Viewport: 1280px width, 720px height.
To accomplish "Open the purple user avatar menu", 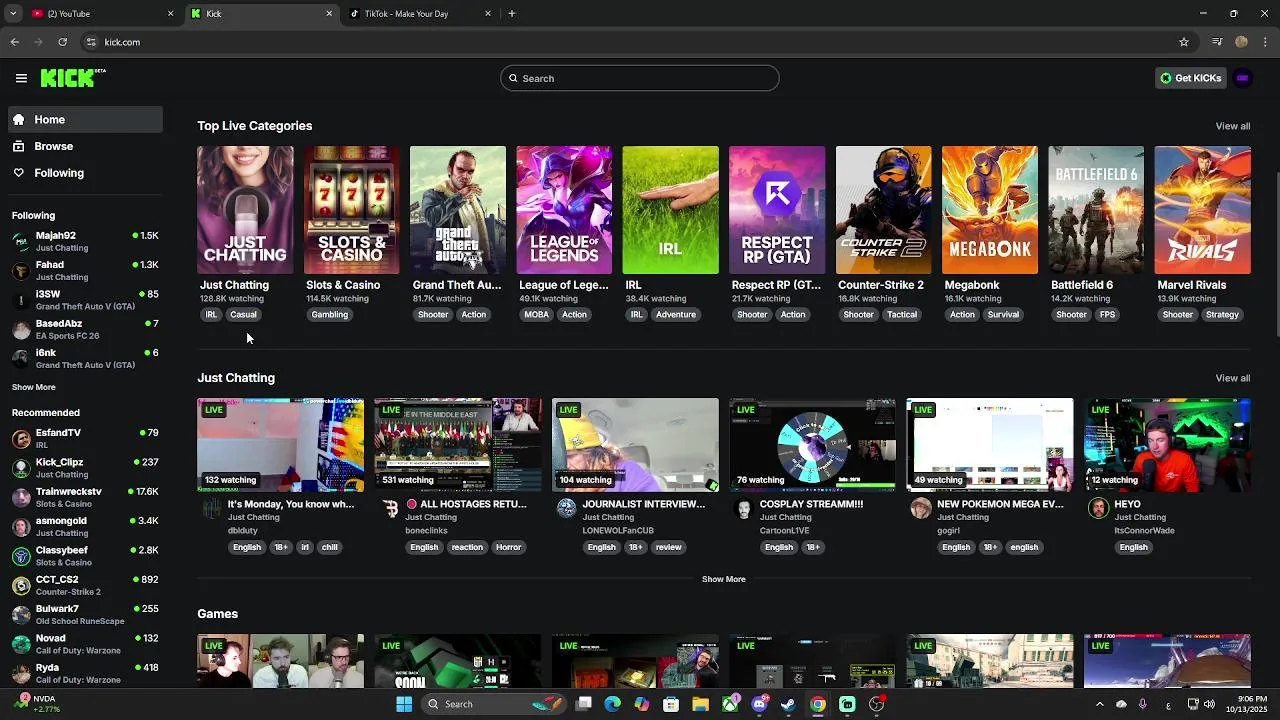I will click(1243, 78).
